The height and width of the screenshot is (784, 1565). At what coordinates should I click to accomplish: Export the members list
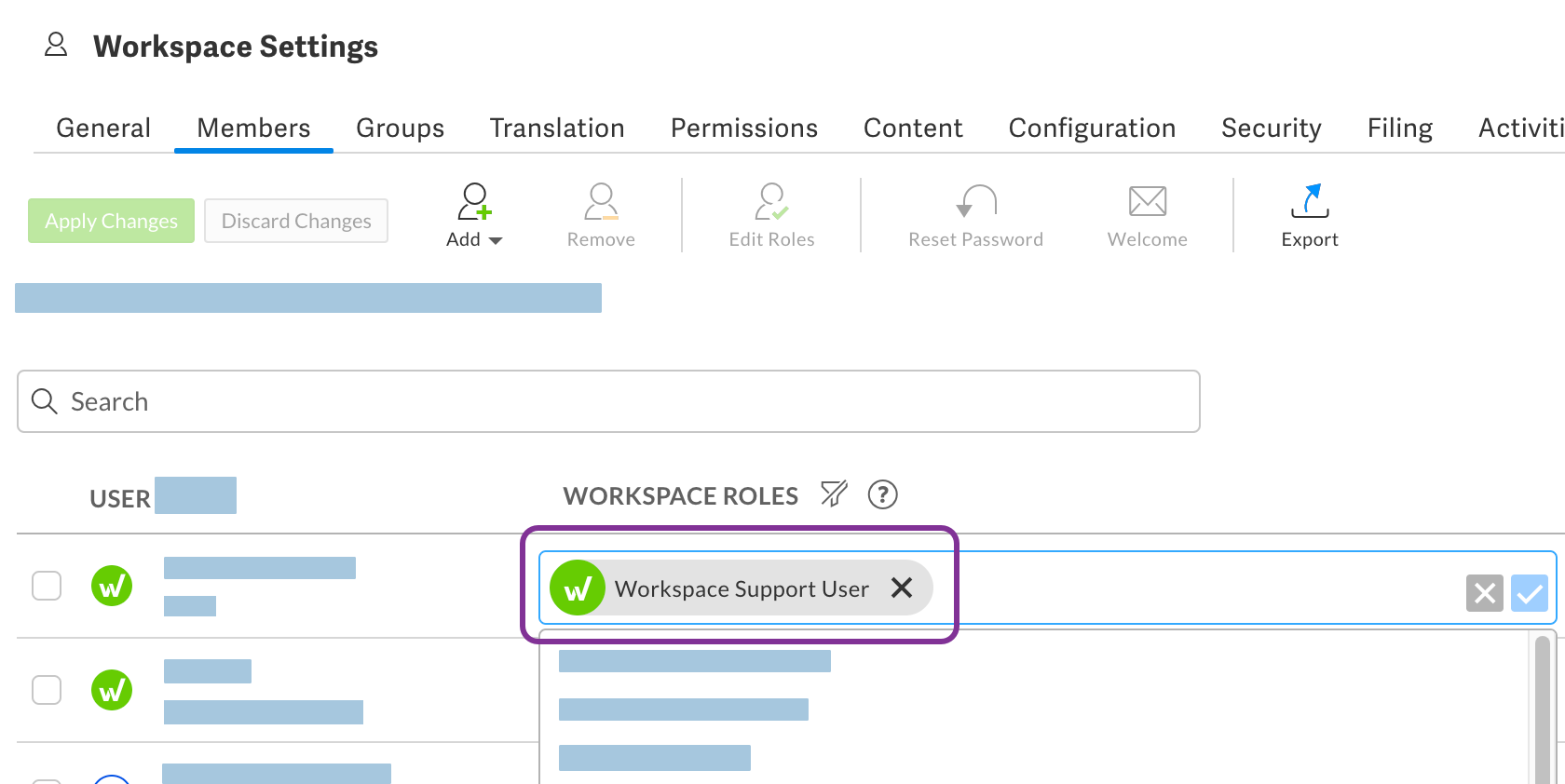[1310, 216]
